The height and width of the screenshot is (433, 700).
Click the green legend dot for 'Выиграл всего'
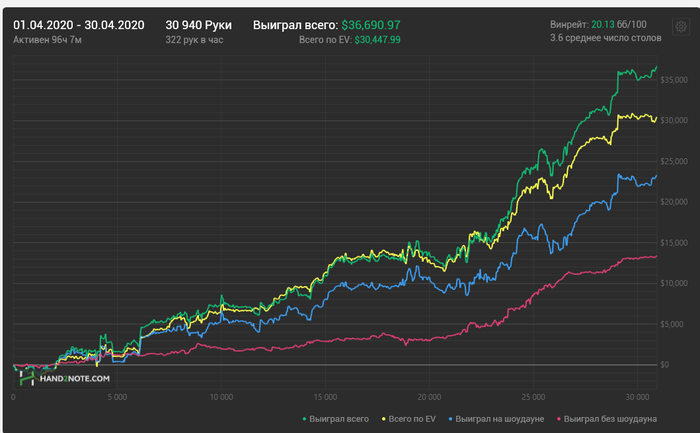[304, 419]
